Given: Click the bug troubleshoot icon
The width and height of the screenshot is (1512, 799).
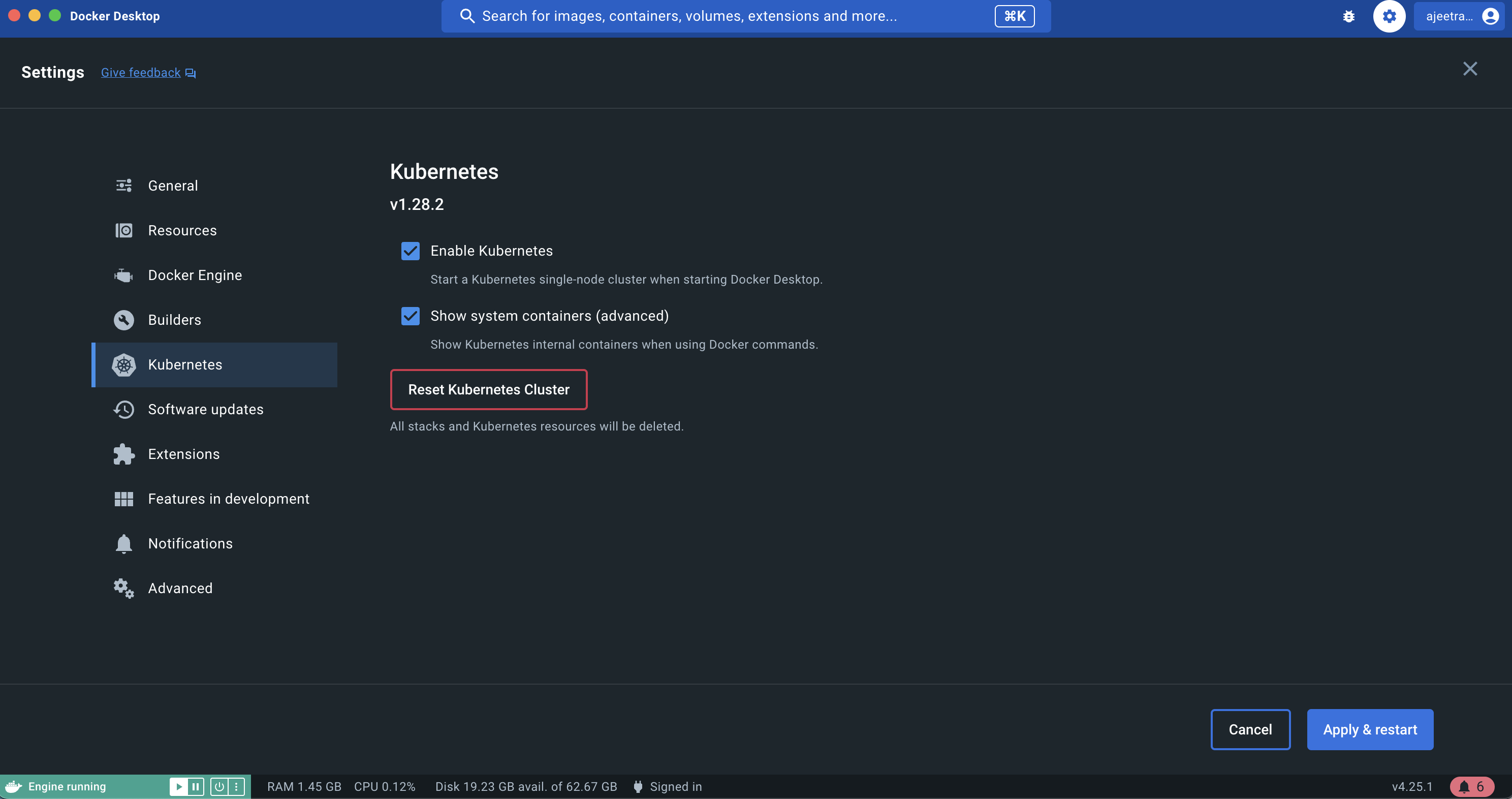Looking at the screenshot, I should [1348, 16].
